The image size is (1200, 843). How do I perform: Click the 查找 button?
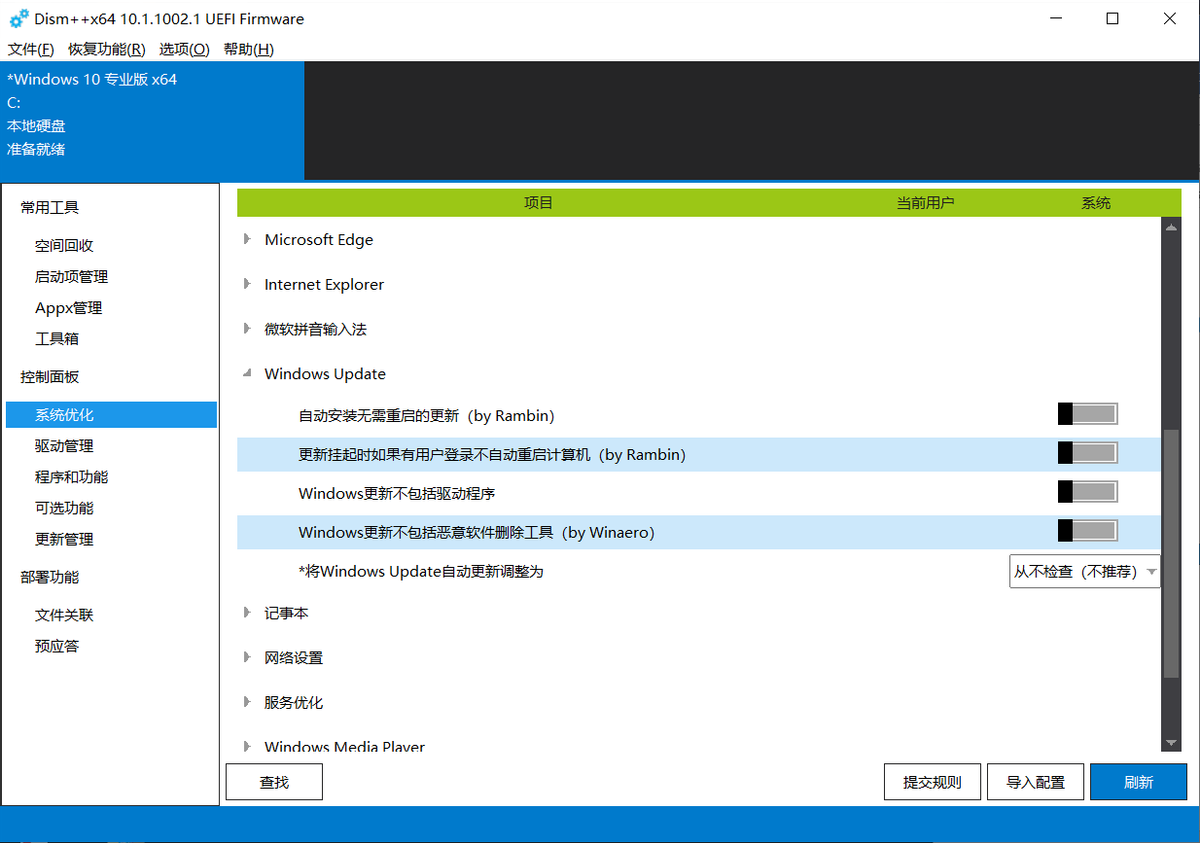pos(274,782)
